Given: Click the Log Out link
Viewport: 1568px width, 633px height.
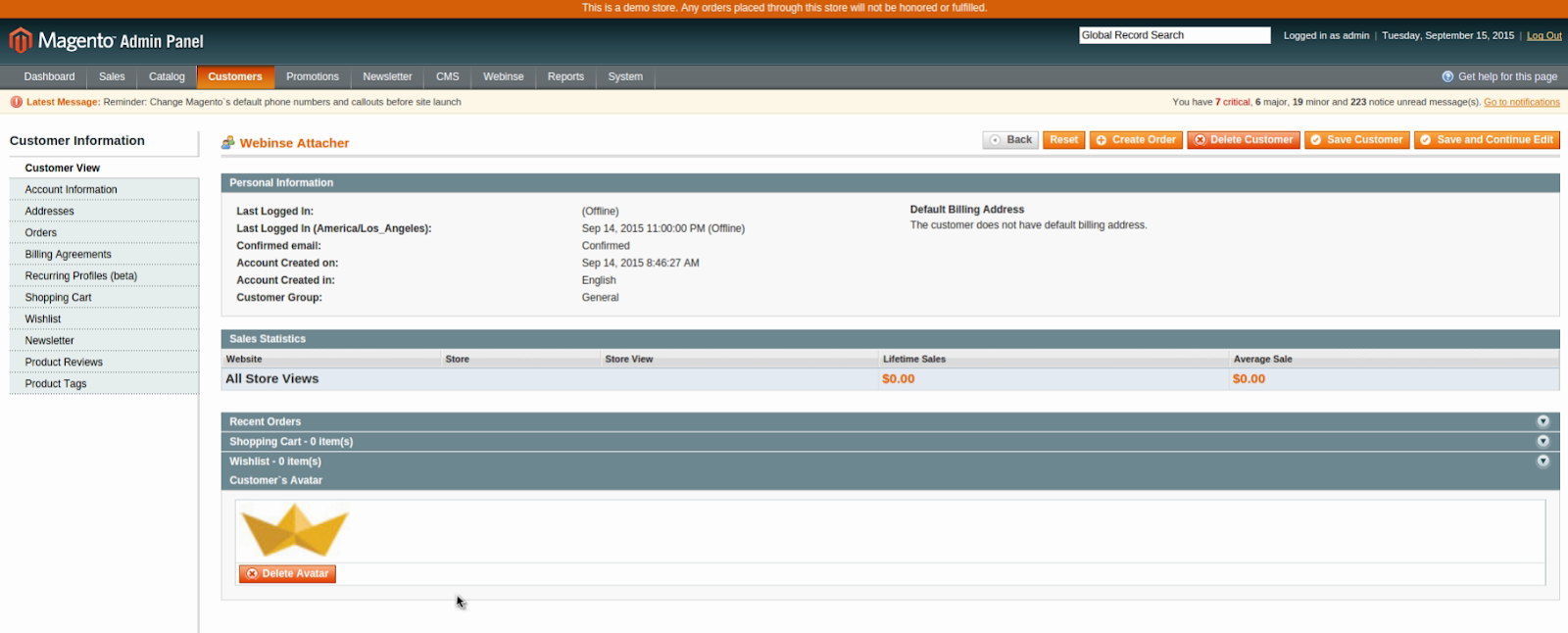Looking at the screenshot, I should [1544, 35].
